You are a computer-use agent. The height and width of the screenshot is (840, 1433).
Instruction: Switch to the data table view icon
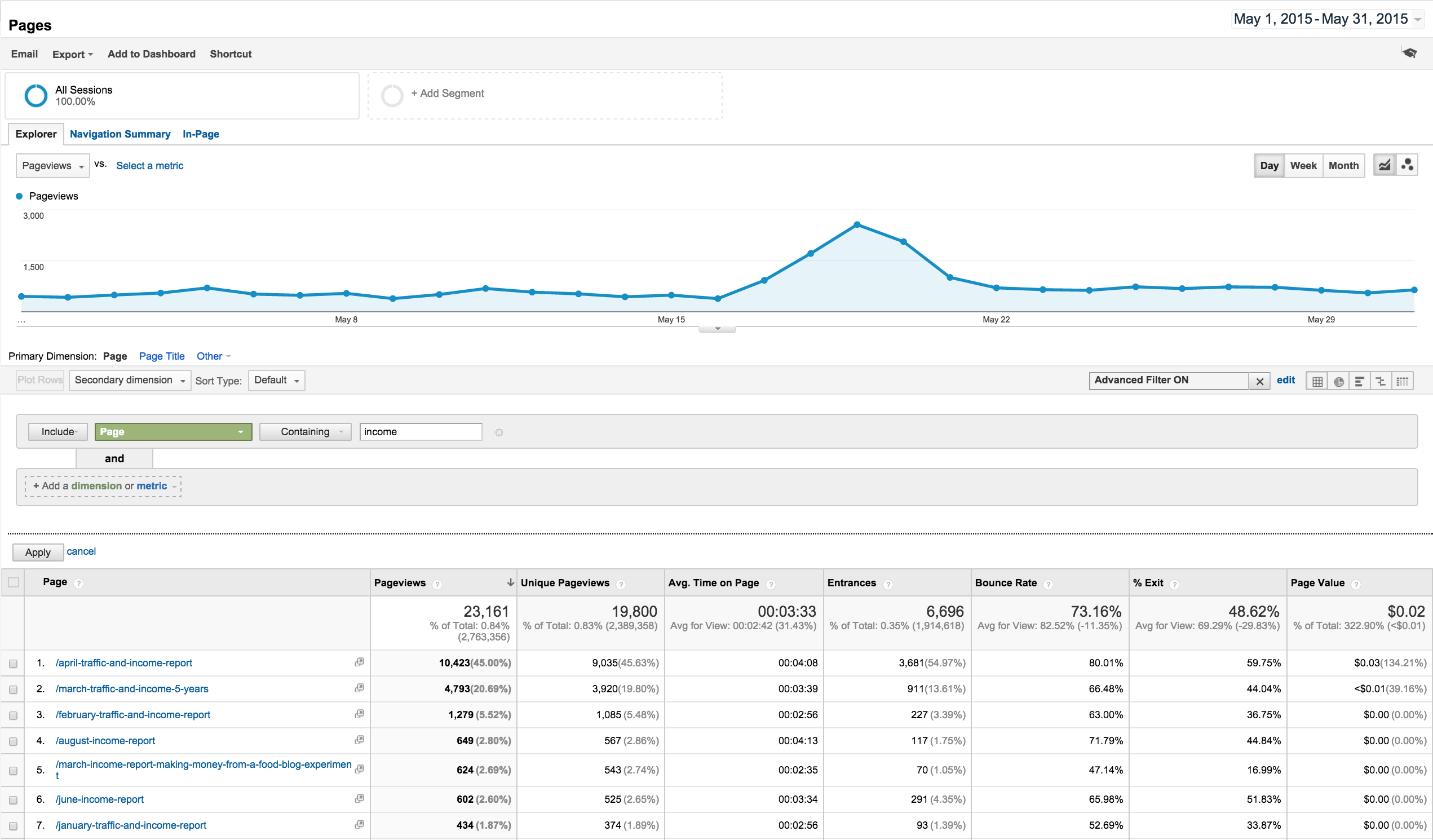coord(1317,381)
